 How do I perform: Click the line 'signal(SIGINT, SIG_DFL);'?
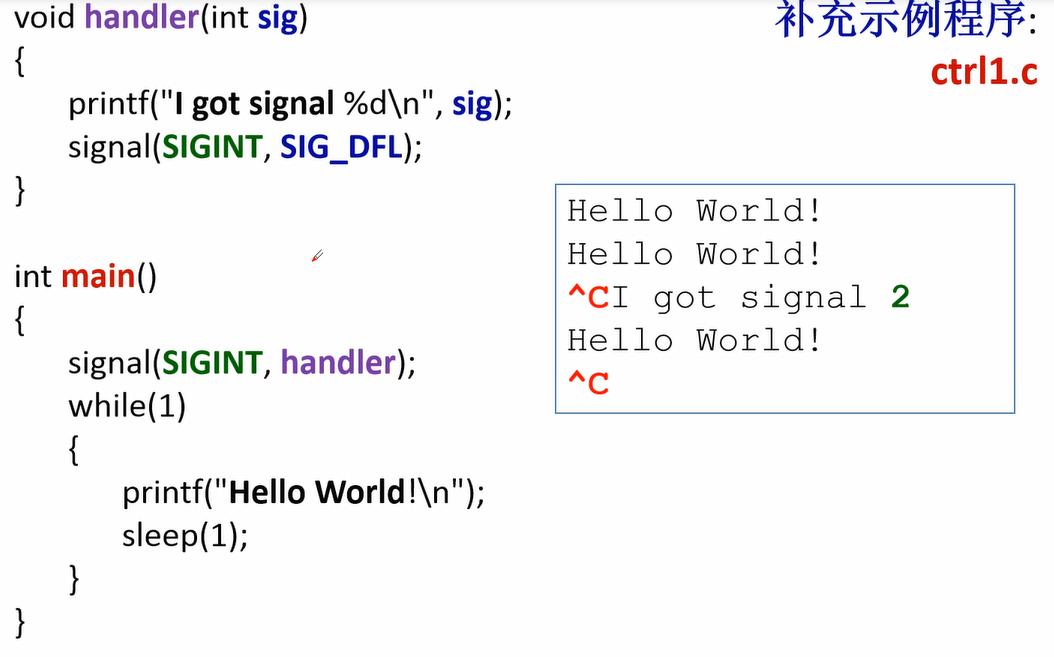(x=245, y=147)
